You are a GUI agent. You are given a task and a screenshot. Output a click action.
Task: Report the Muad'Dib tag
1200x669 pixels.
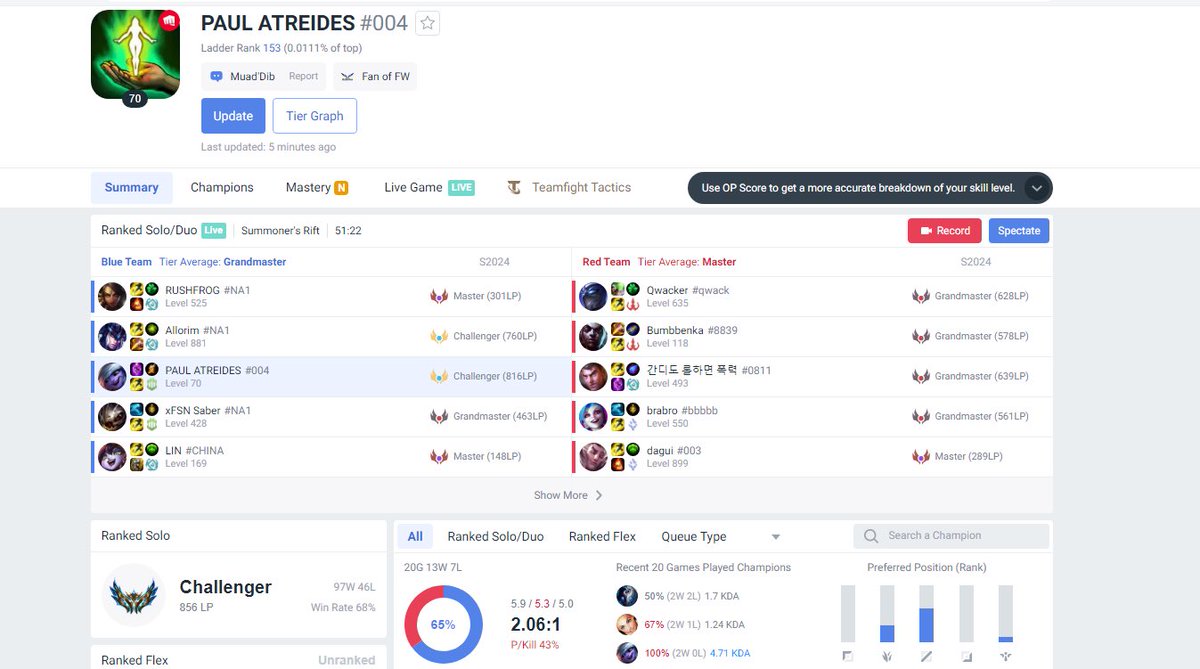pyautogui.click(x=303, y=76)
